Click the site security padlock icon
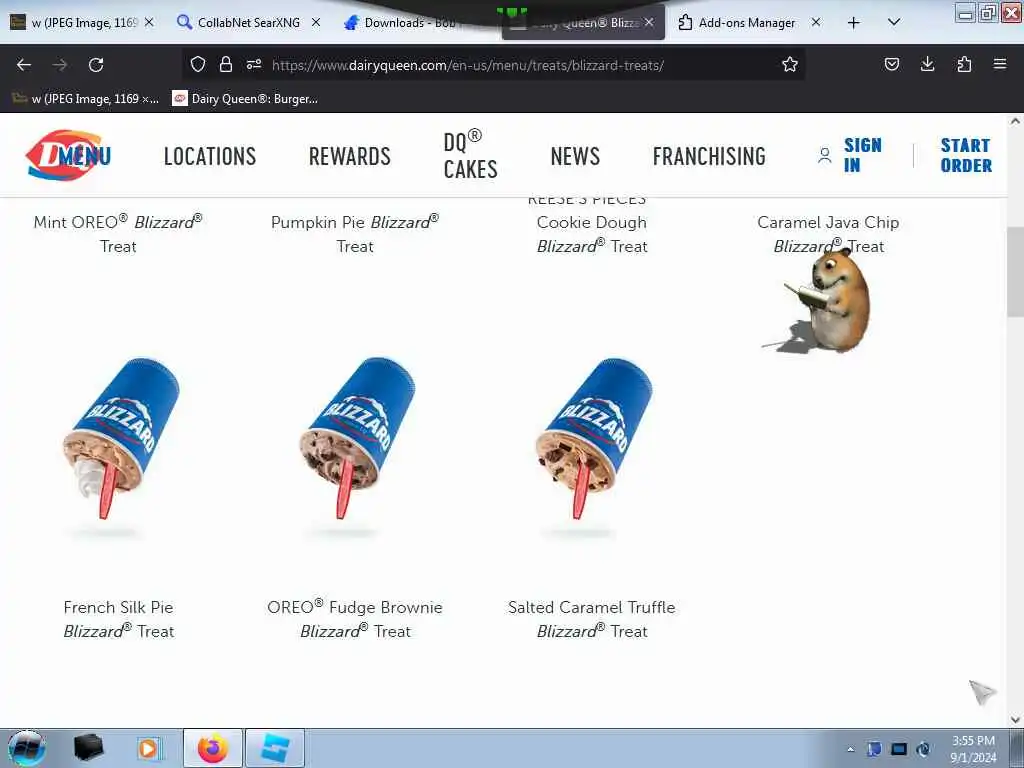Image resolution: width=1024 pixels, height=768 pixels. pos(226,64)
